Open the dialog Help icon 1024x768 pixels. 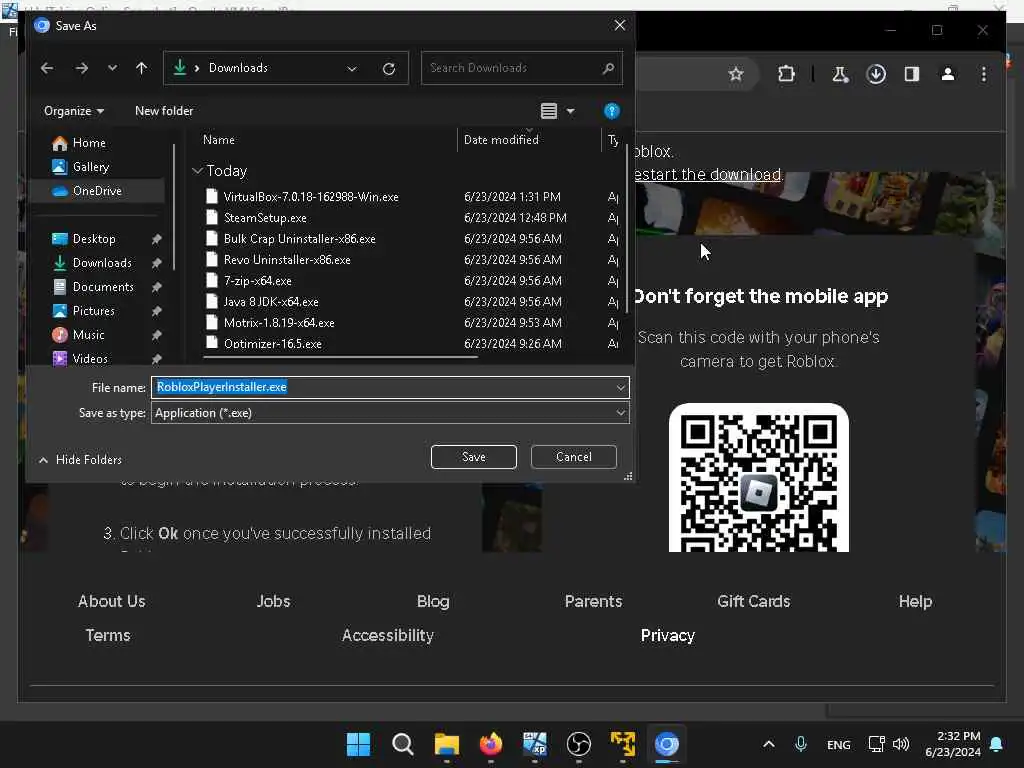click(611, 111)
